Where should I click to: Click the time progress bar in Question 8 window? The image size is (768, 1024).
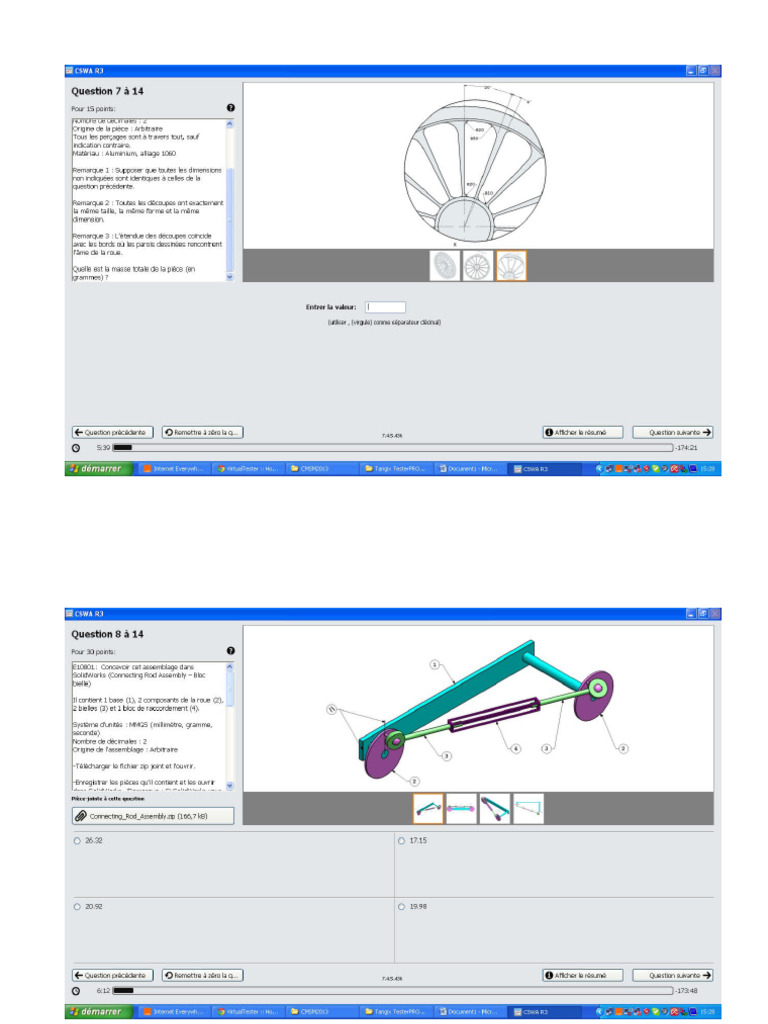point(392,991)
